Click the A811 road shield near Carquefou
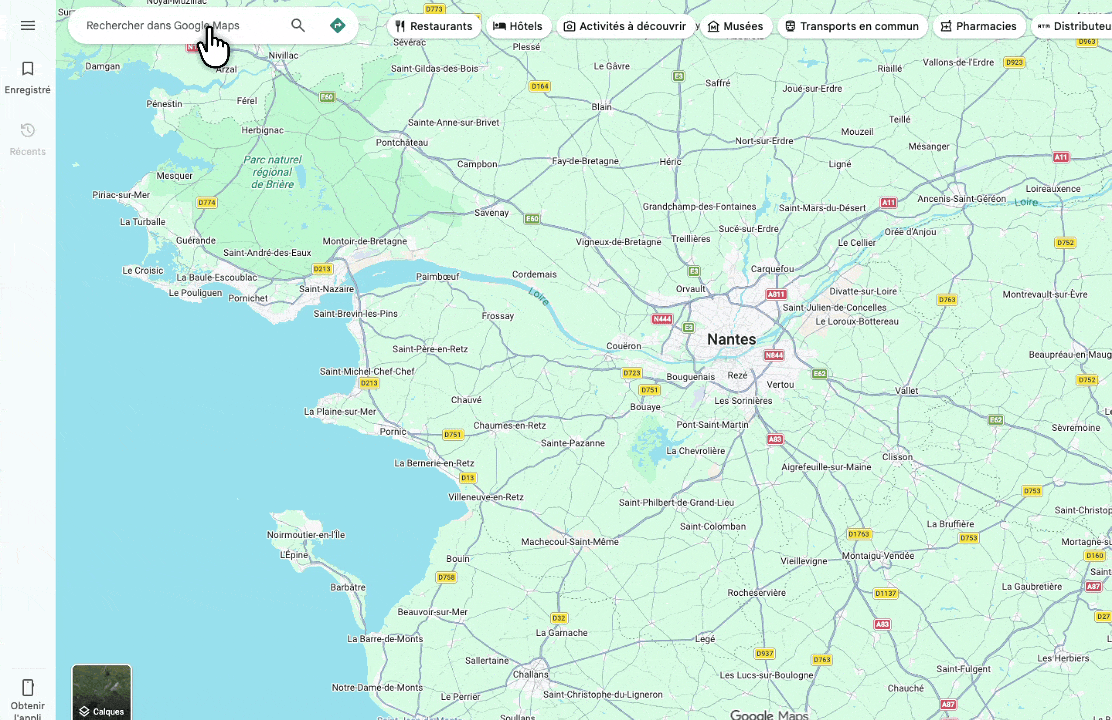The image size is (1112, 720). point(776,294)
